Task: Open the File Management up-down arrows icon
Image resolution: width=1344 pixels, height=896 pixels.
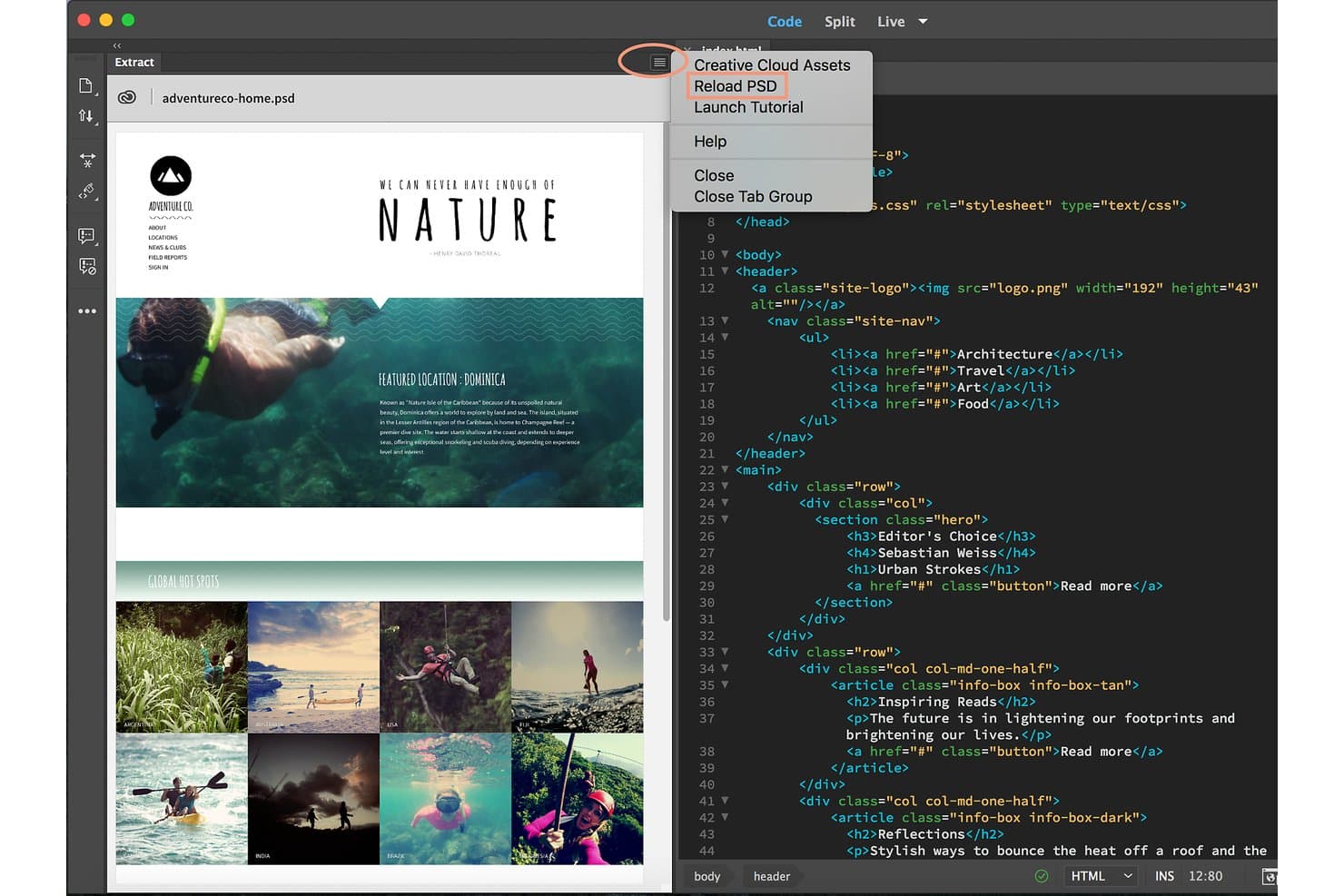Action: click(86, 116)
